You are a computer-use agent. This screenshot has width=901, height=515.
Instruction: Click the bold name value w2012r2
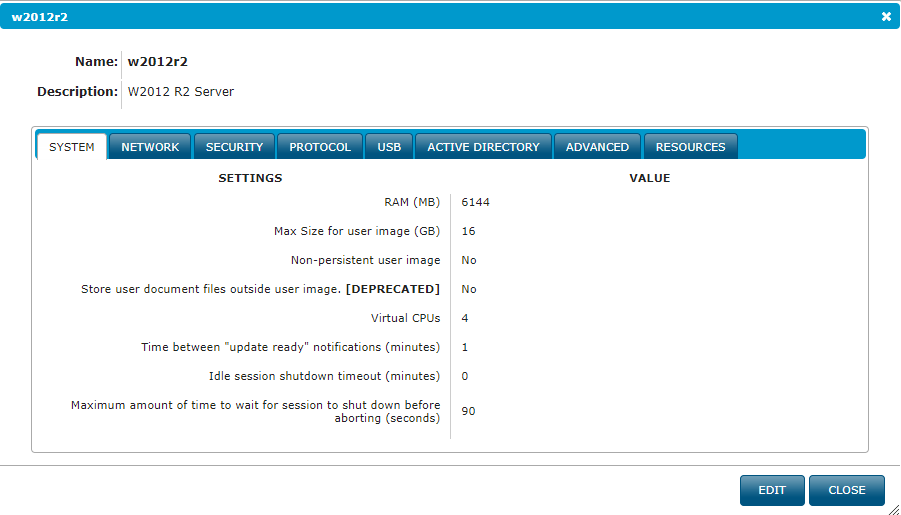coord(157,62)
